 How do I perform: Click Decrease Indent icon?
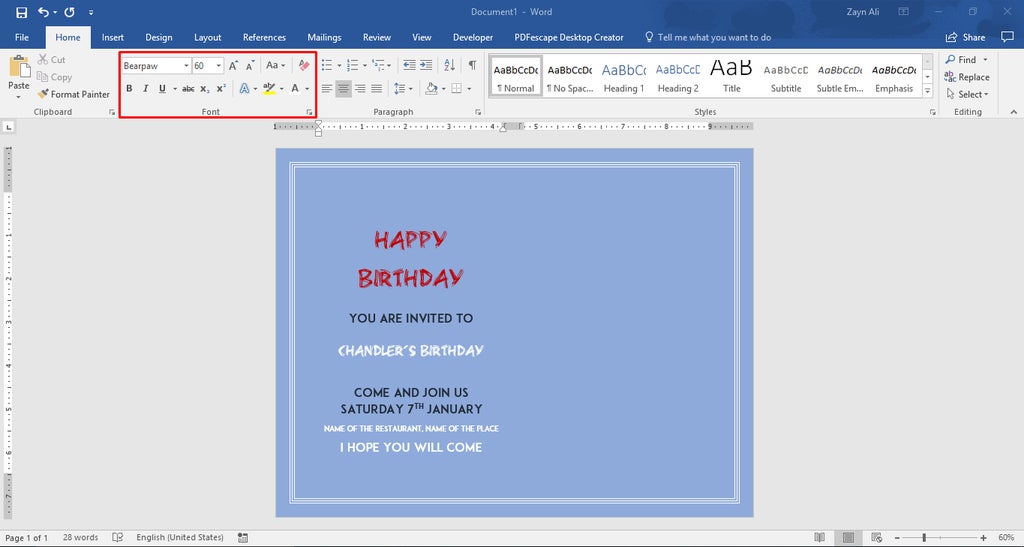point(409,65)
